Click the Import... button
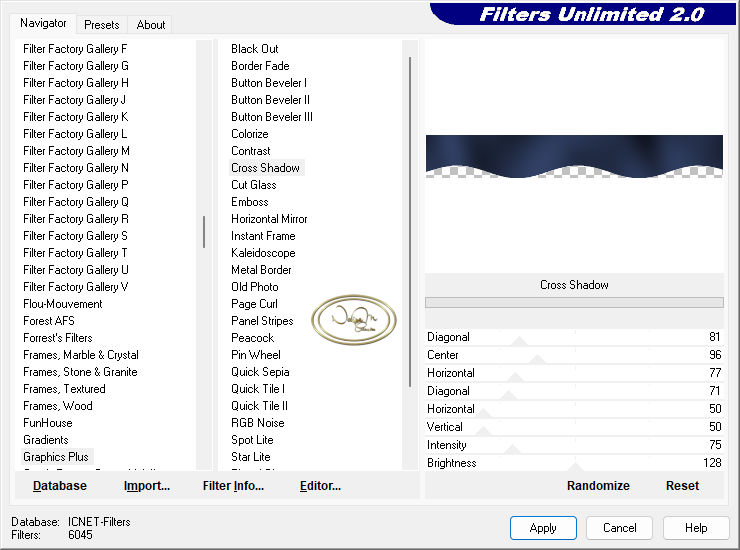Viewport: 740px width, 550px height. click(x=147, y=486)
